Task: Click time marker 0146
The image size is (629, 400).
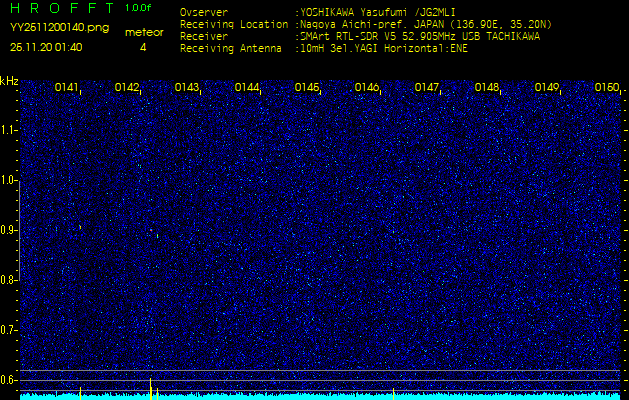Action: coord(367,87)
